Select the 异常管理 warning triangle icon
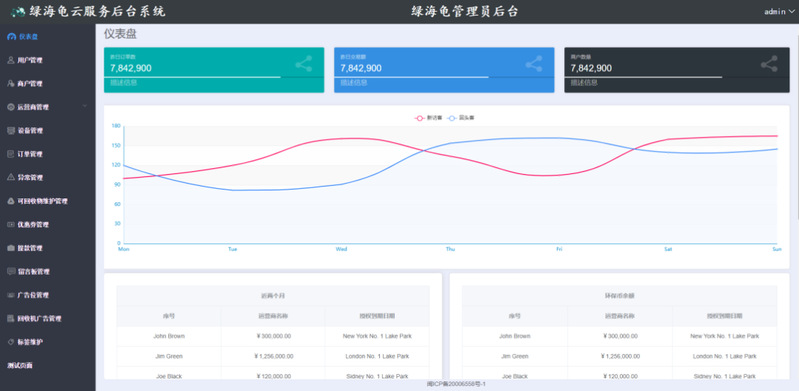799x391 pixels. (x=11, y=177)
